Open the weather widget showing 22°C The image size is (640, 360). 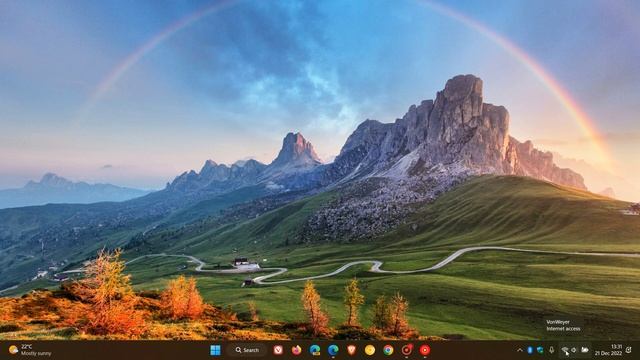click(30, 350)
